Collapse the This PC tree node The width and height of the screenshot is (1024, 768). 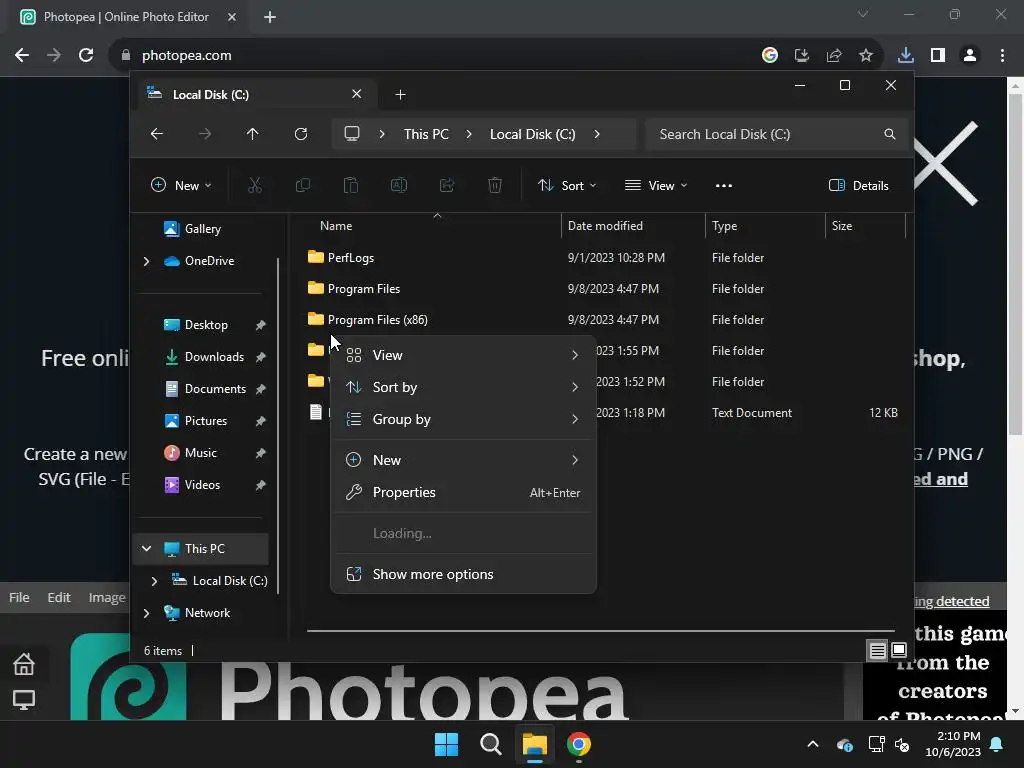pyautogui.click(x=146, y=549)
